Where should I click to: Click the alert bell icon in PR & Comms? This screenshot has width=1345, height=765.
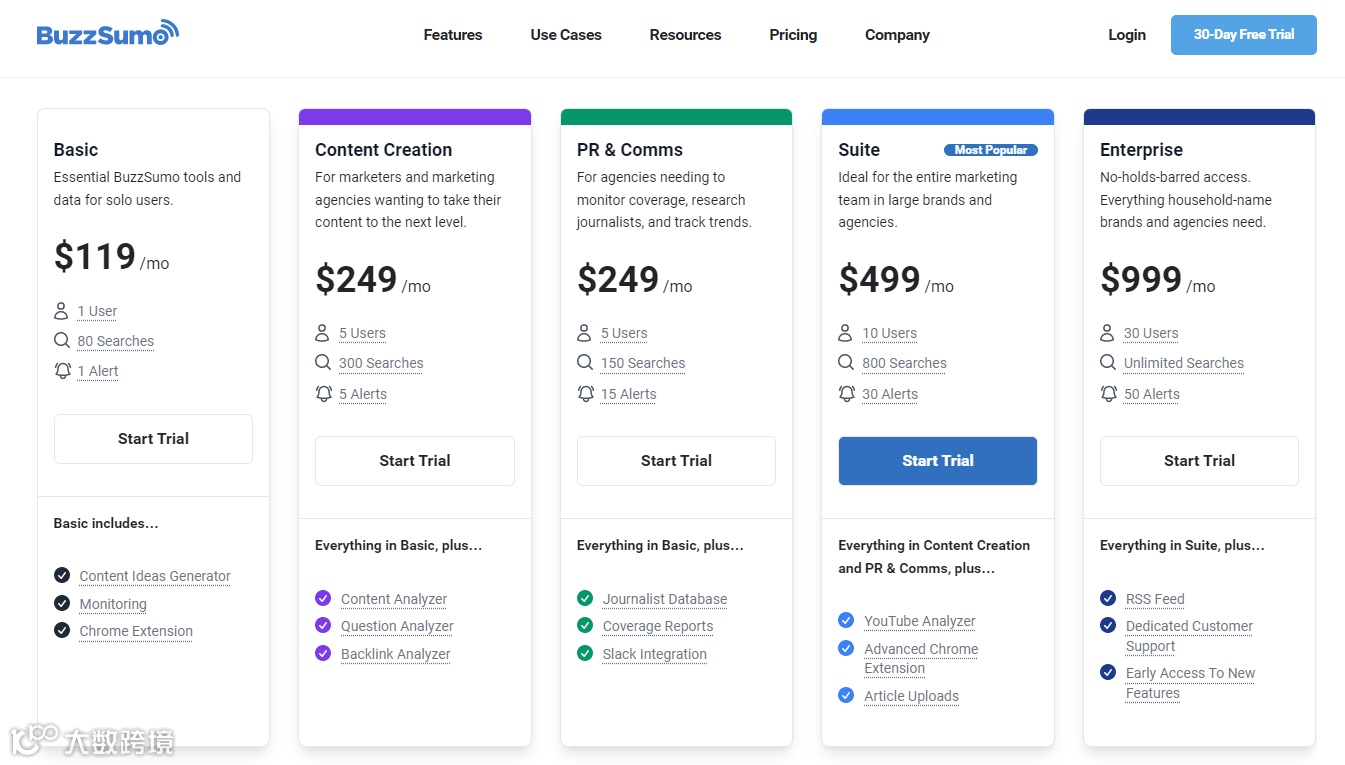click(585, 394)
